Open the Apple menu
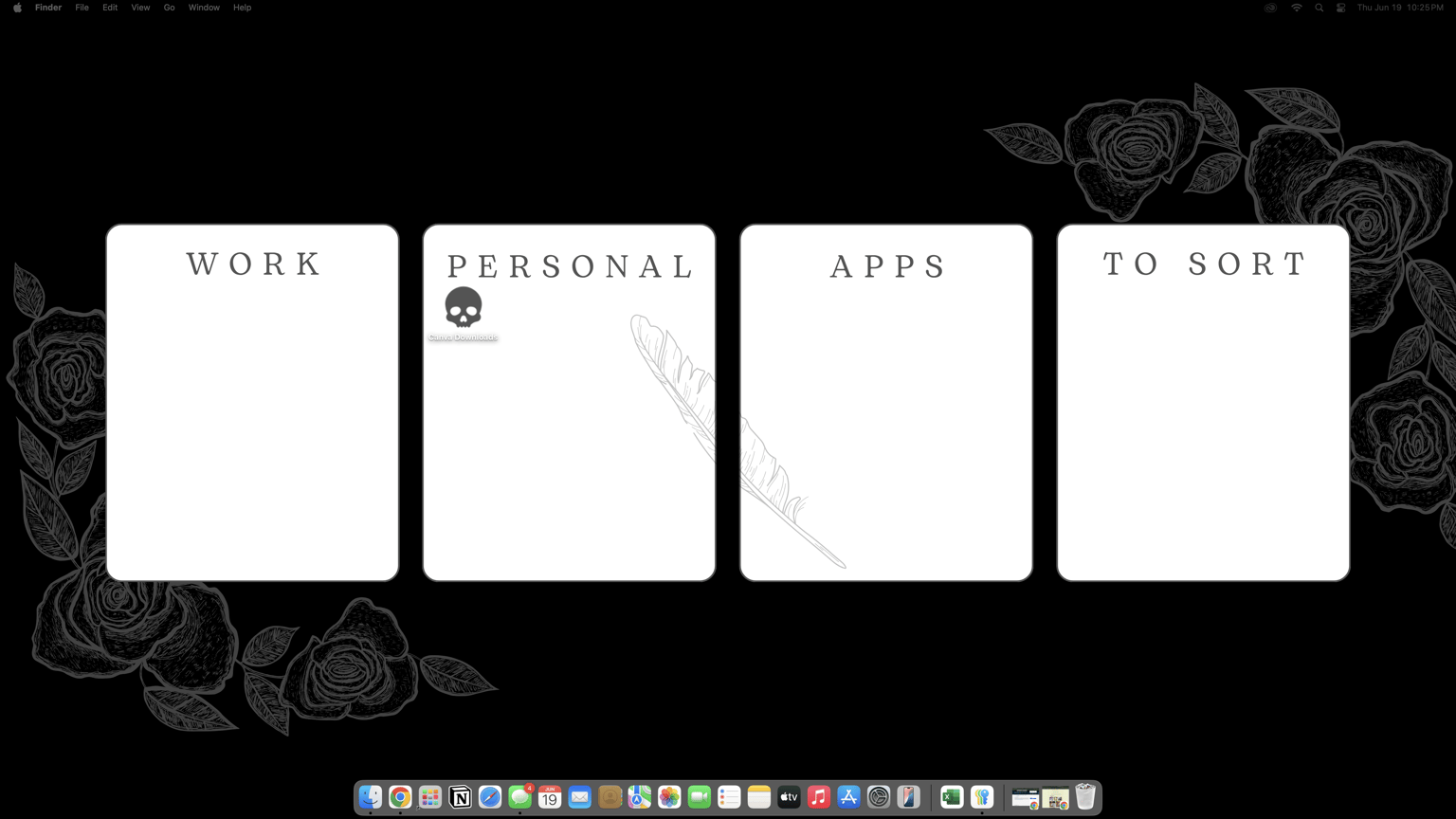 pyautogui.click(x=17, y=8)
